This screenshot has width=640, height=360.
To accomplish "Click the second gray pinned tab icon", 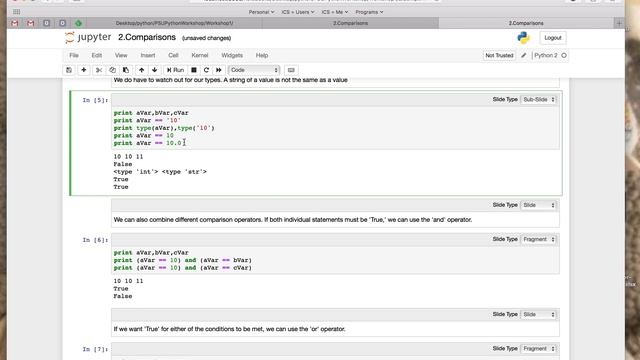I will (62, 23).
